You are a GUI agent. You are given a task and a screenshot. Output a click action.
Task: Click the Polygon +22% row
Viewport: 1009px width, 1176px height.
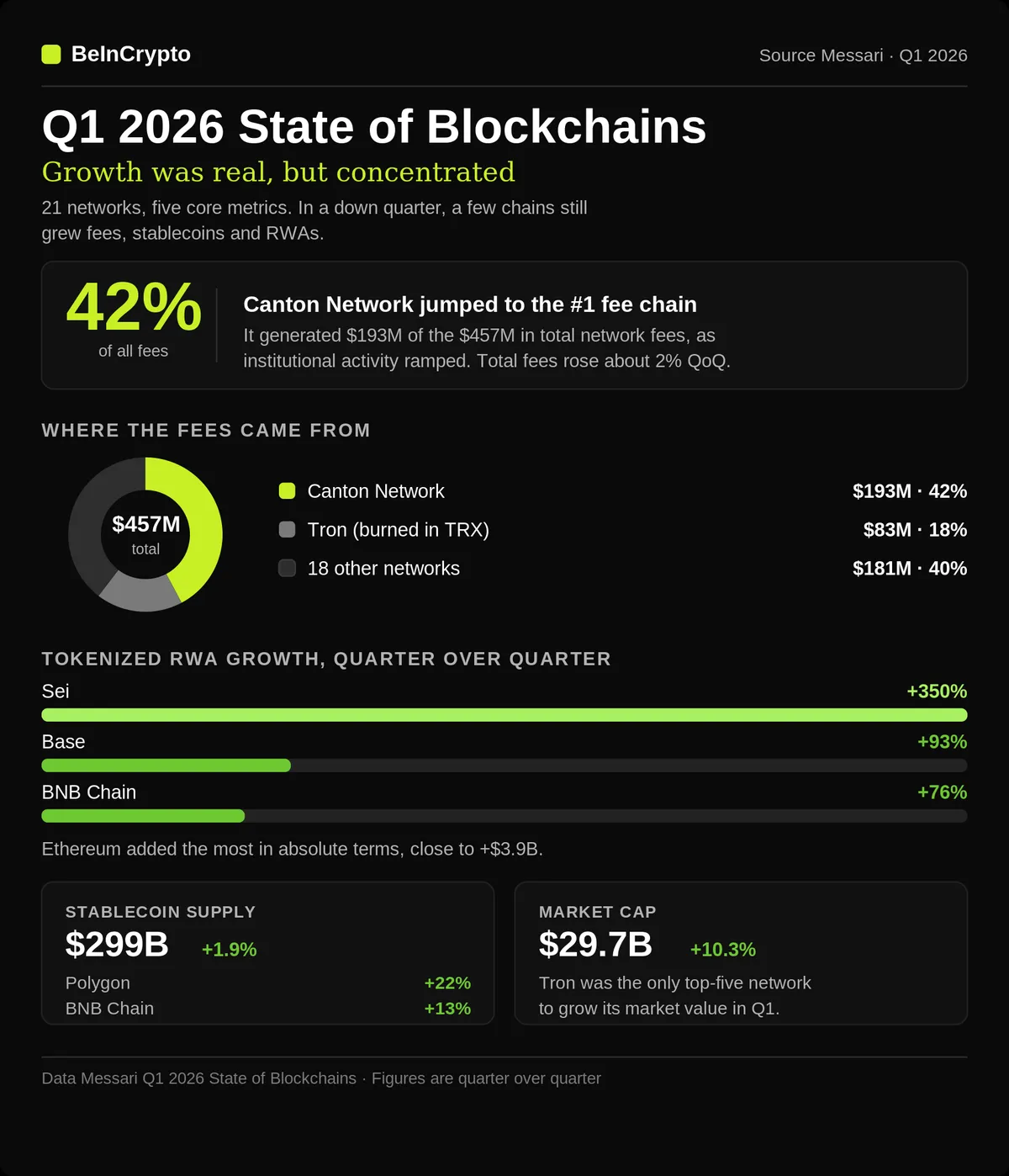click(268, 983)
